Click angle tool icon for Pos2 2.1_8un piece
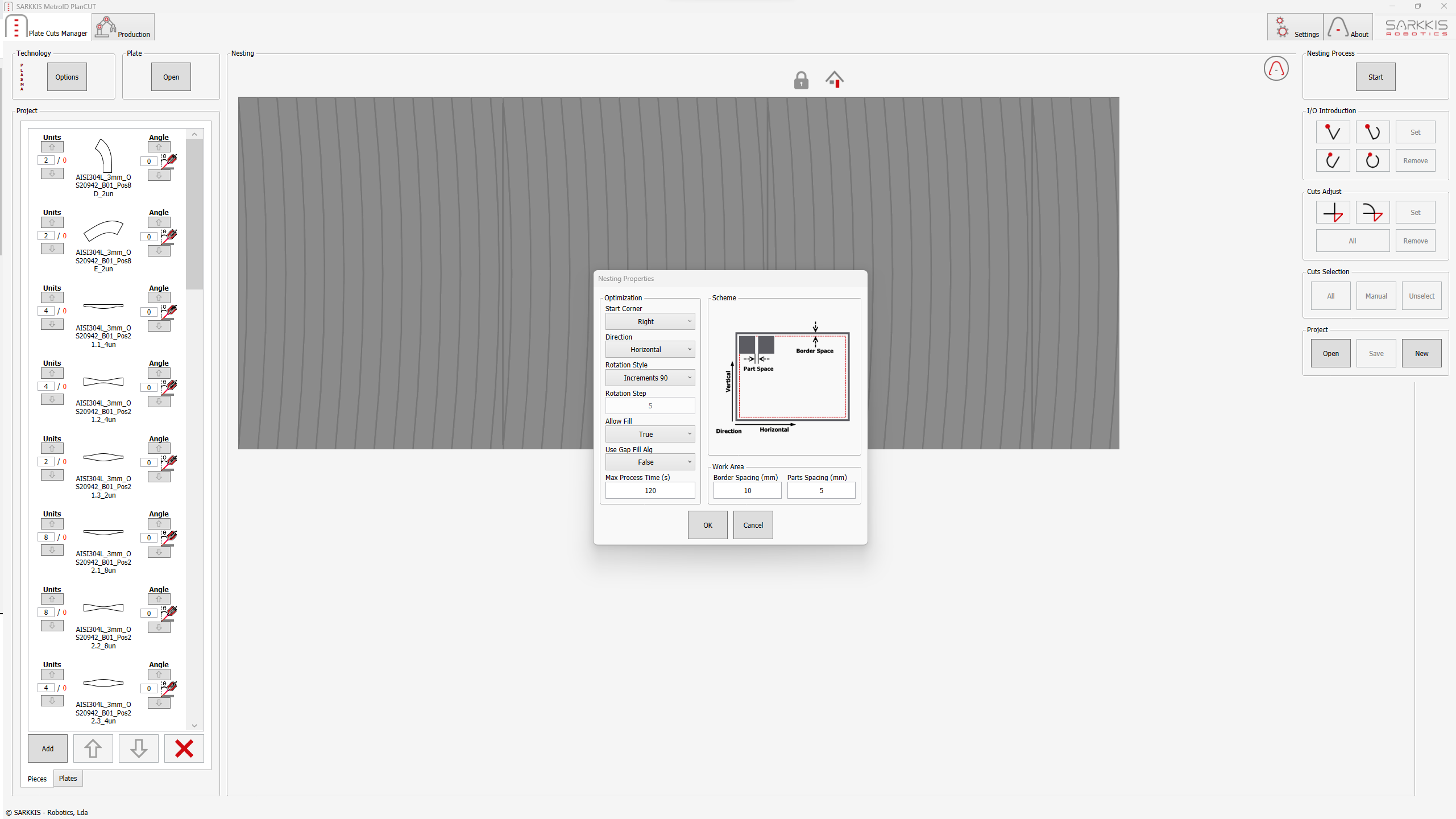This screenshot has width=1456, height=819. tap(168, 538)
